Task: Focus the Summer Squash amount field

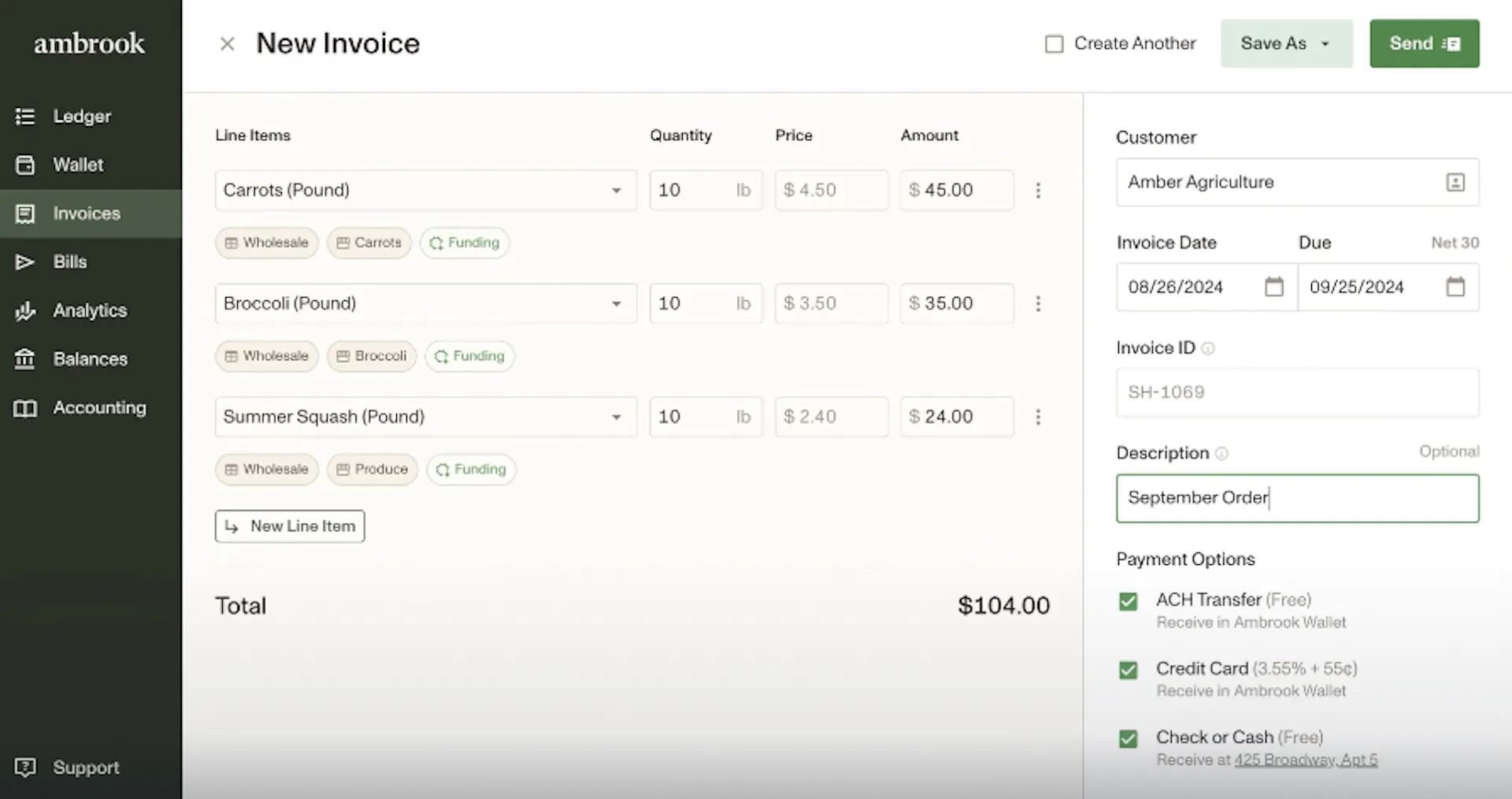Action: (957, 417)
